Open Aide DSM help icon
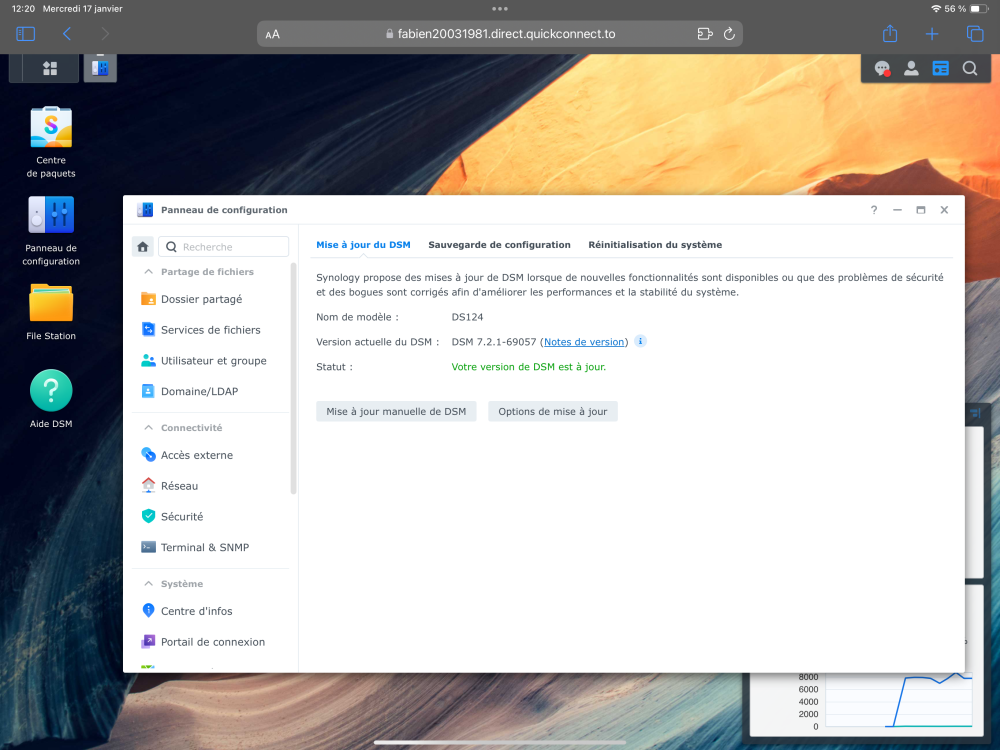The height and width of the screenshot is (750, 1000). pos(51,391)
